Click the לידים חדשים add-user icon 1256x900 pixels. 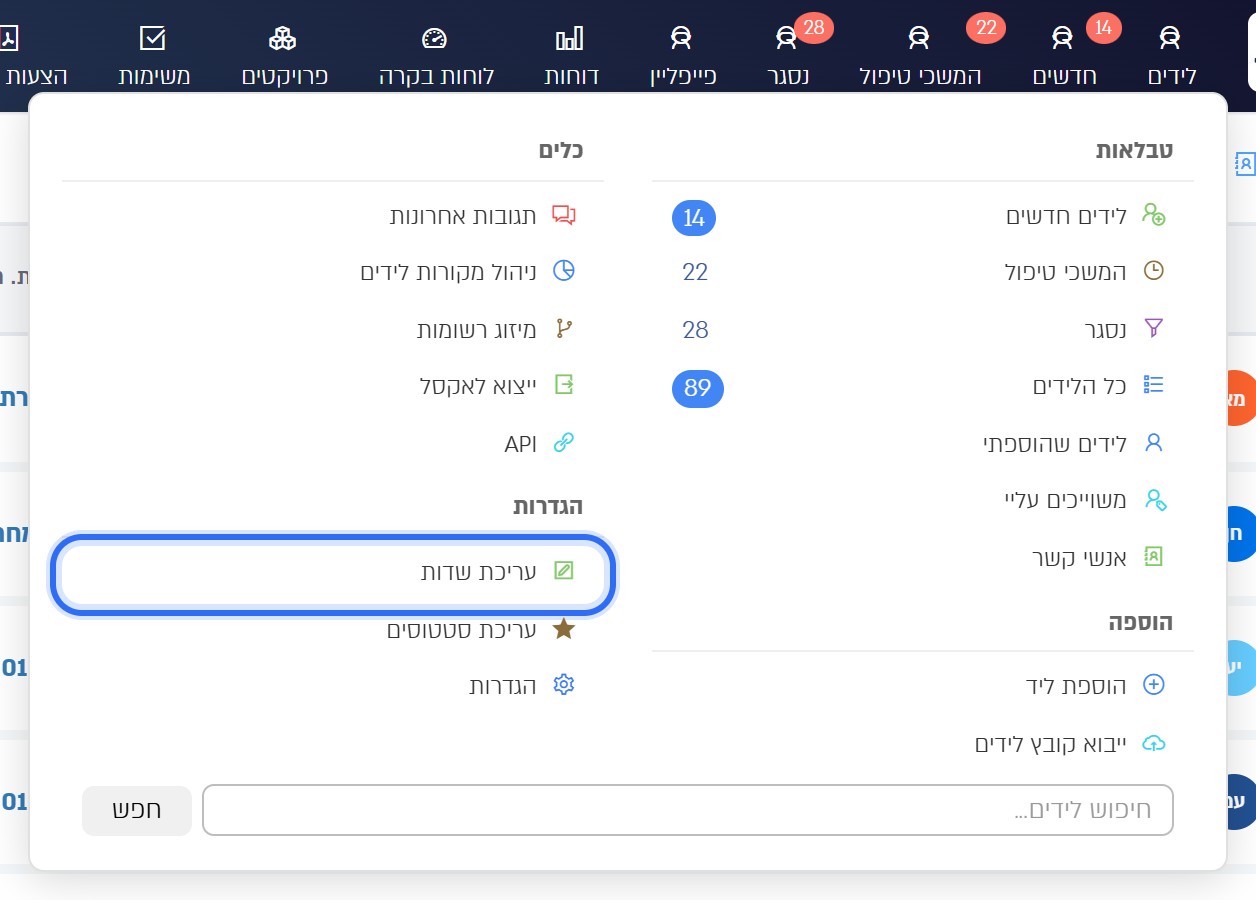pyautogui.click(x=1154, y=215)
